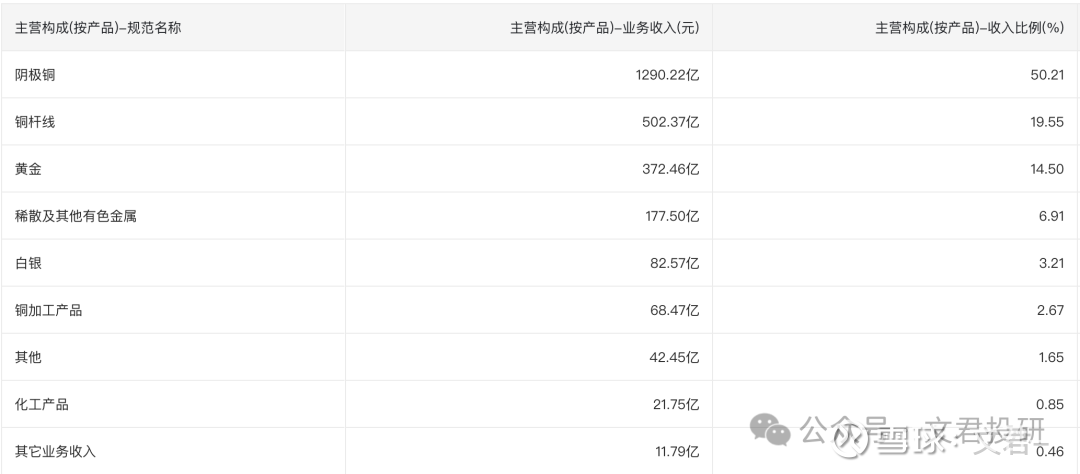Select the 50.21 revenue ratio cell
Image resolution: width=1080 pixels, height=474 pixels.
point(1045,75)
